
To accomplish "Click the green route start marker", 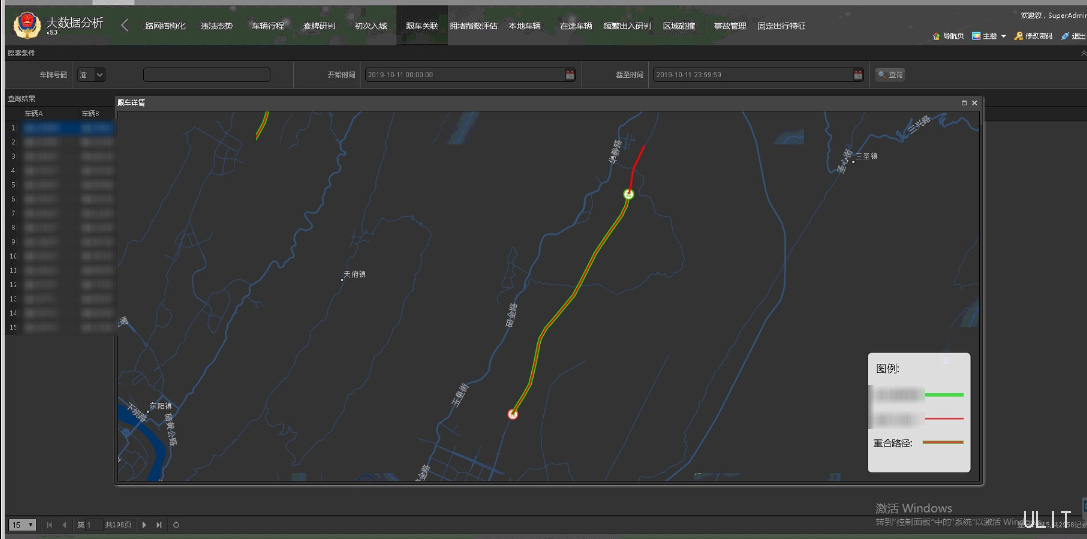I will coord(629,194).
